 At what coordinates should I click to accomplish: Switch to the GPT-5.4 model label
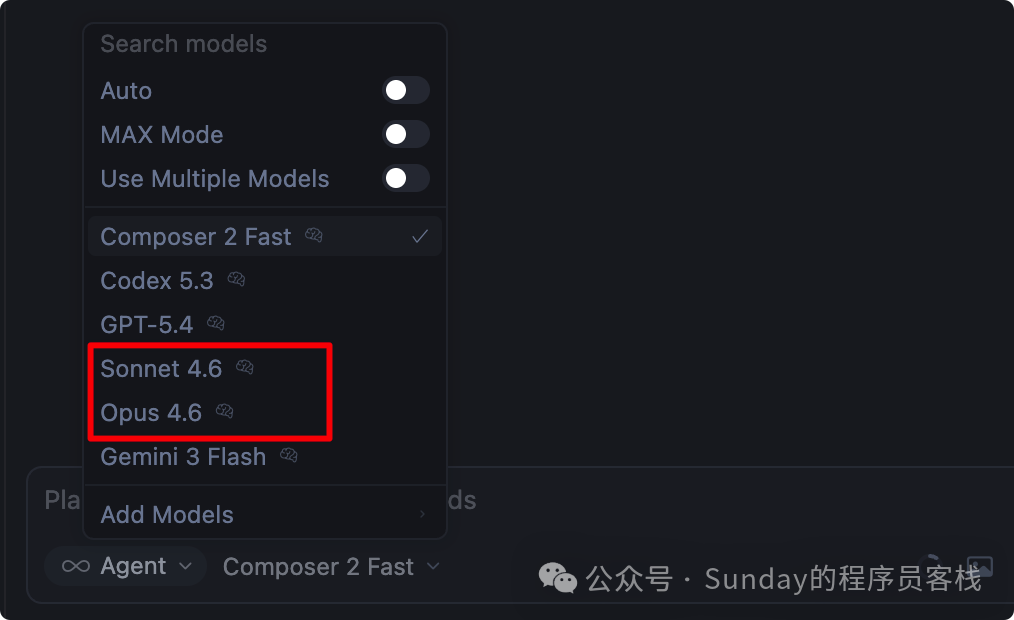[147, 325]
